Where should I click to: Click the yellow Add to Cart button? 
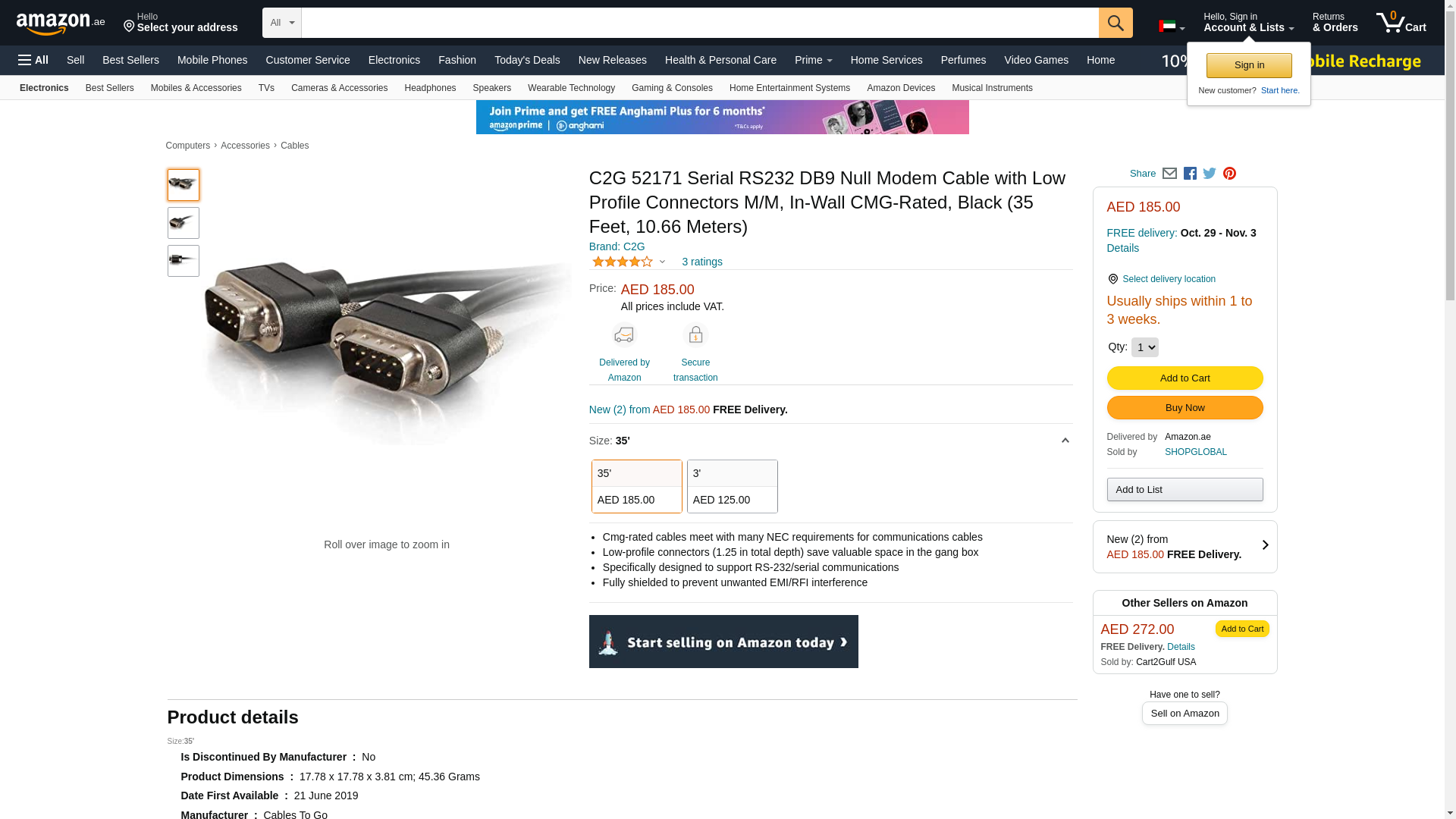tap(1185, 378)
